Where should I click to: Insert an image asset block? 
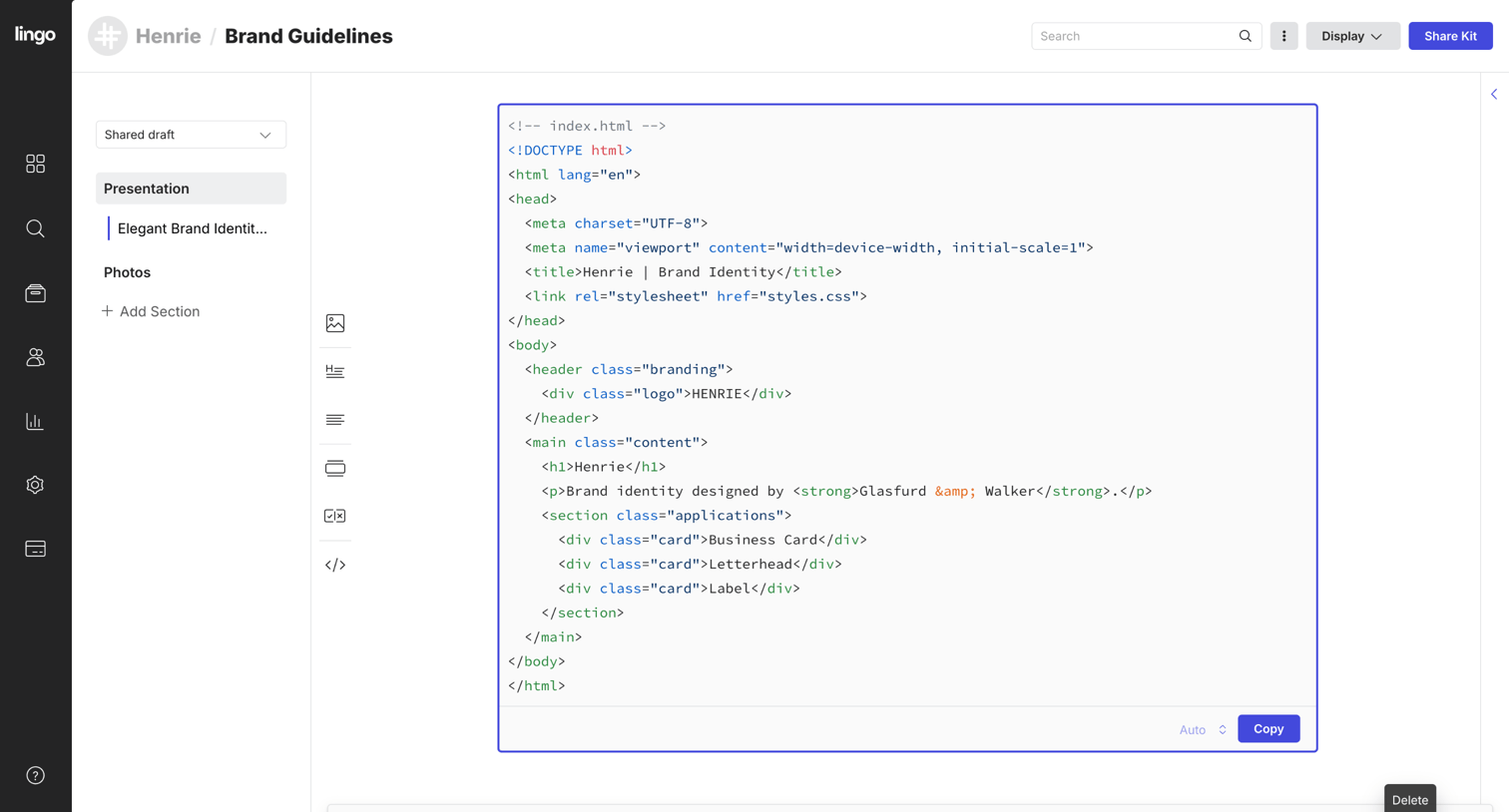tap(335, 323)
